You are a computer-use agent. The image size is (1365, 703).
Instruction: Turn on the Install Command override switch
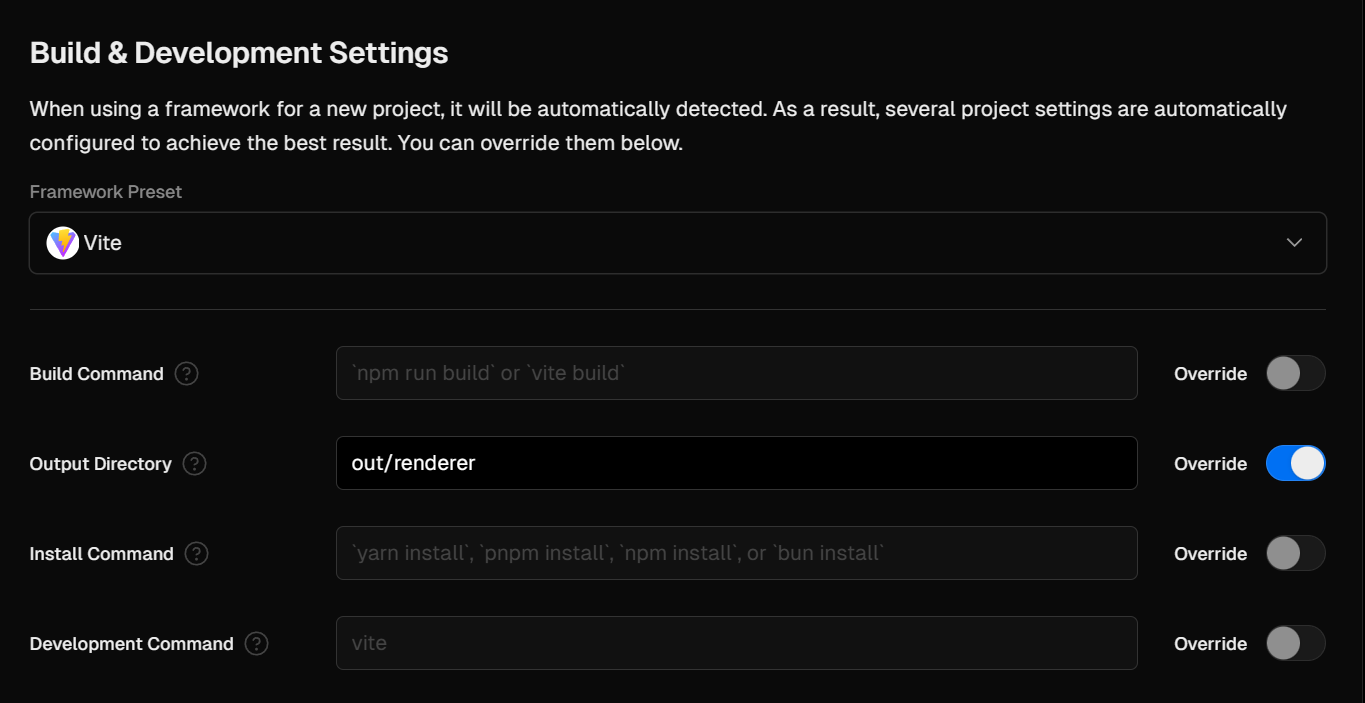click(x=1295, y=554)
